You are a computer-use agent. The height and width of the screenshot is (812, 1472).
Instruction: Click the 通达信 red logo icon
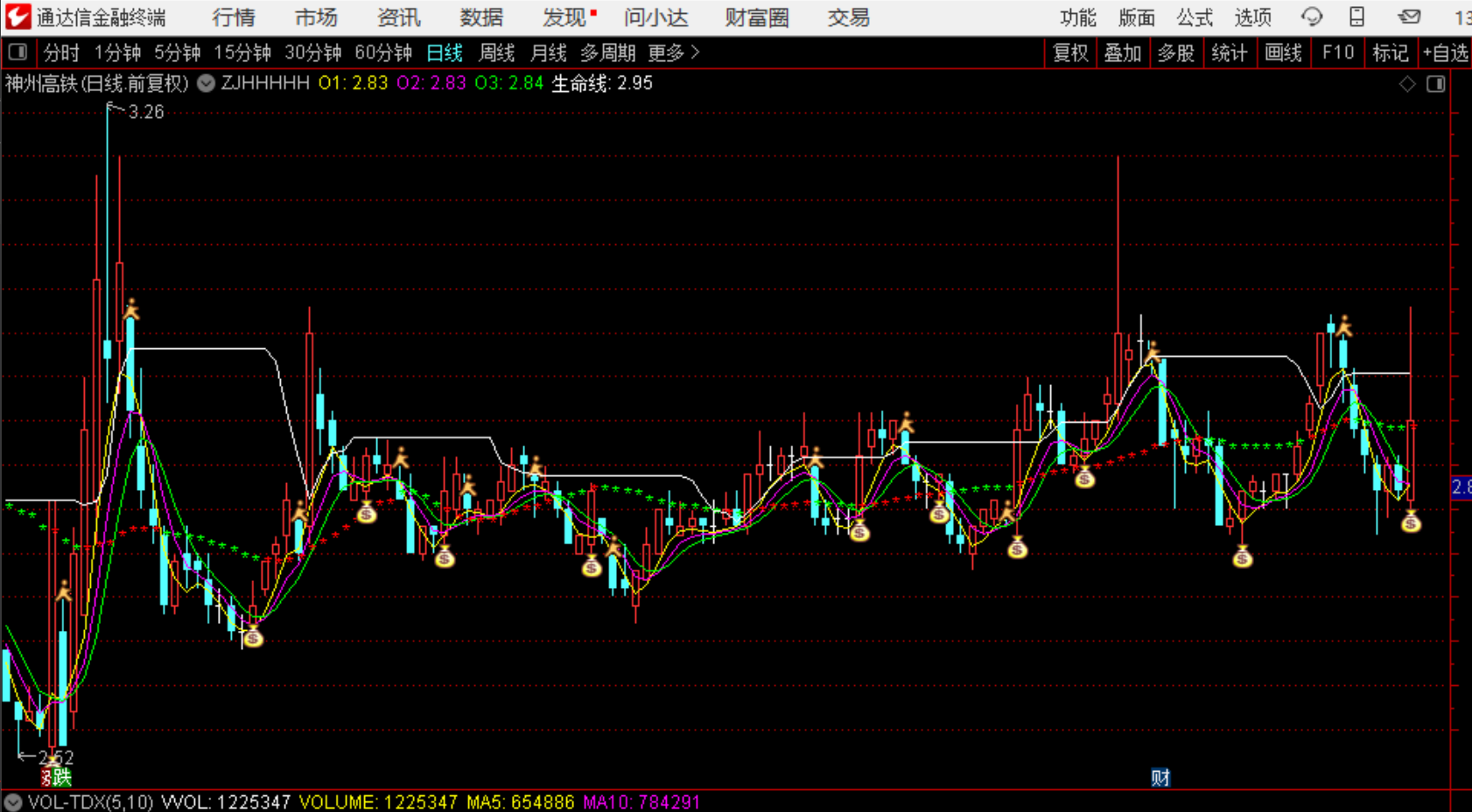[x=18, y=17]
